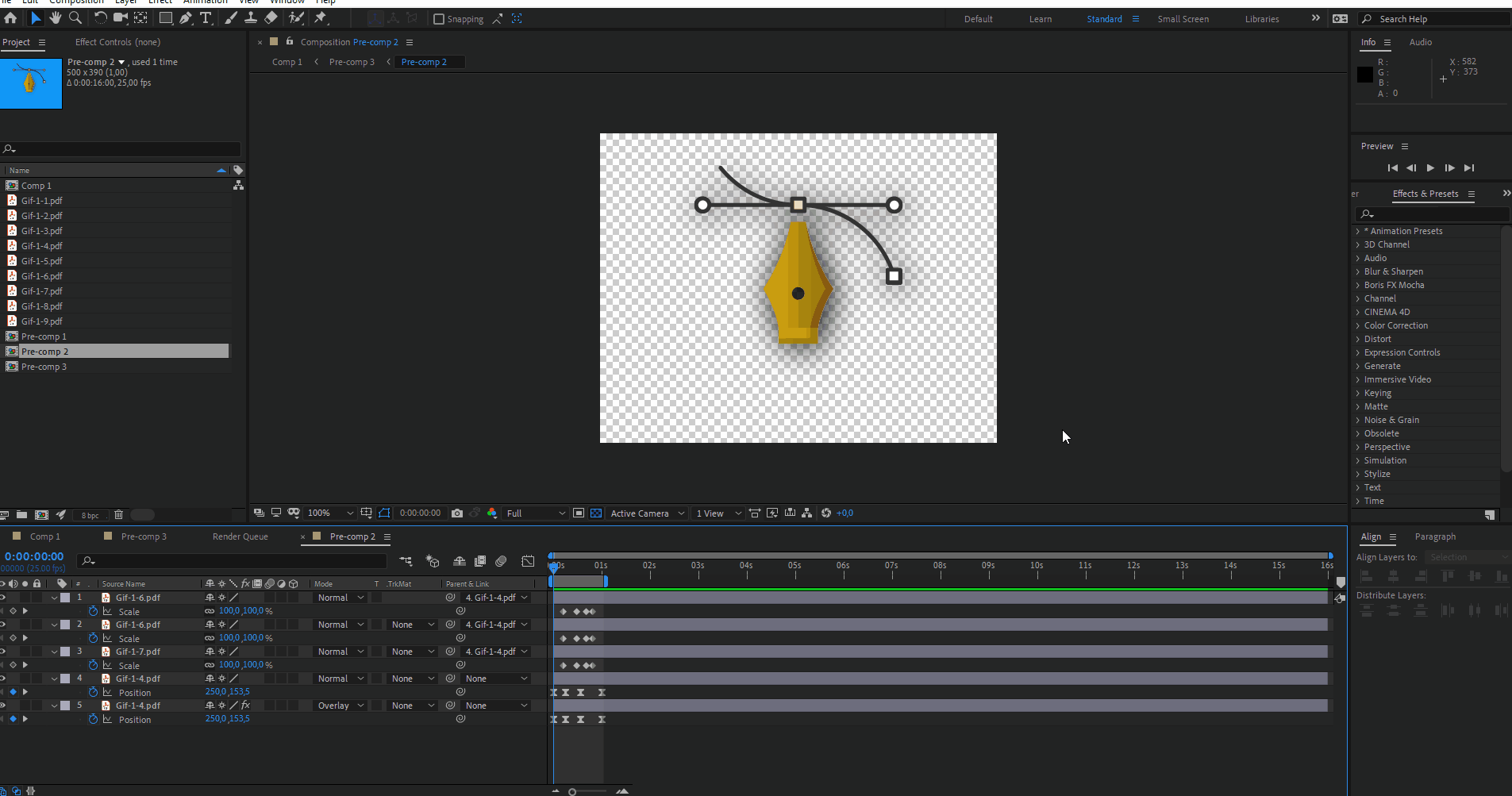Select the Horizontal Type tool
This screenshot has width=1512, height=796.
point(206,17)
